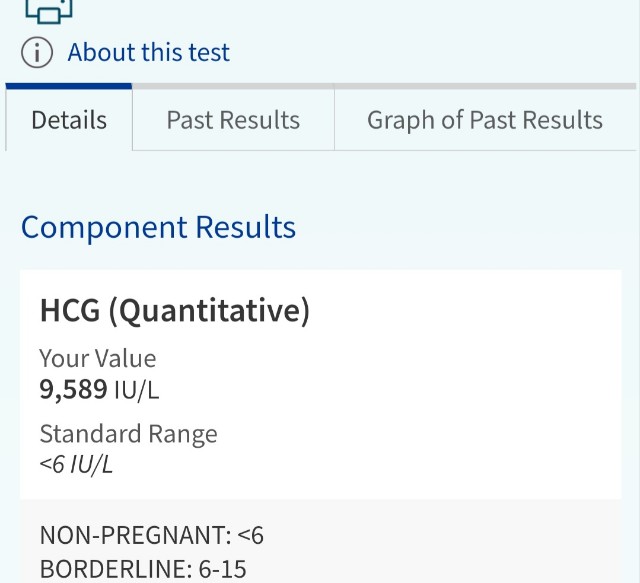This screenshot has height=583, width=640.
Task: Click the gray bar above Past Results
Action: click(x=233, y=86)
